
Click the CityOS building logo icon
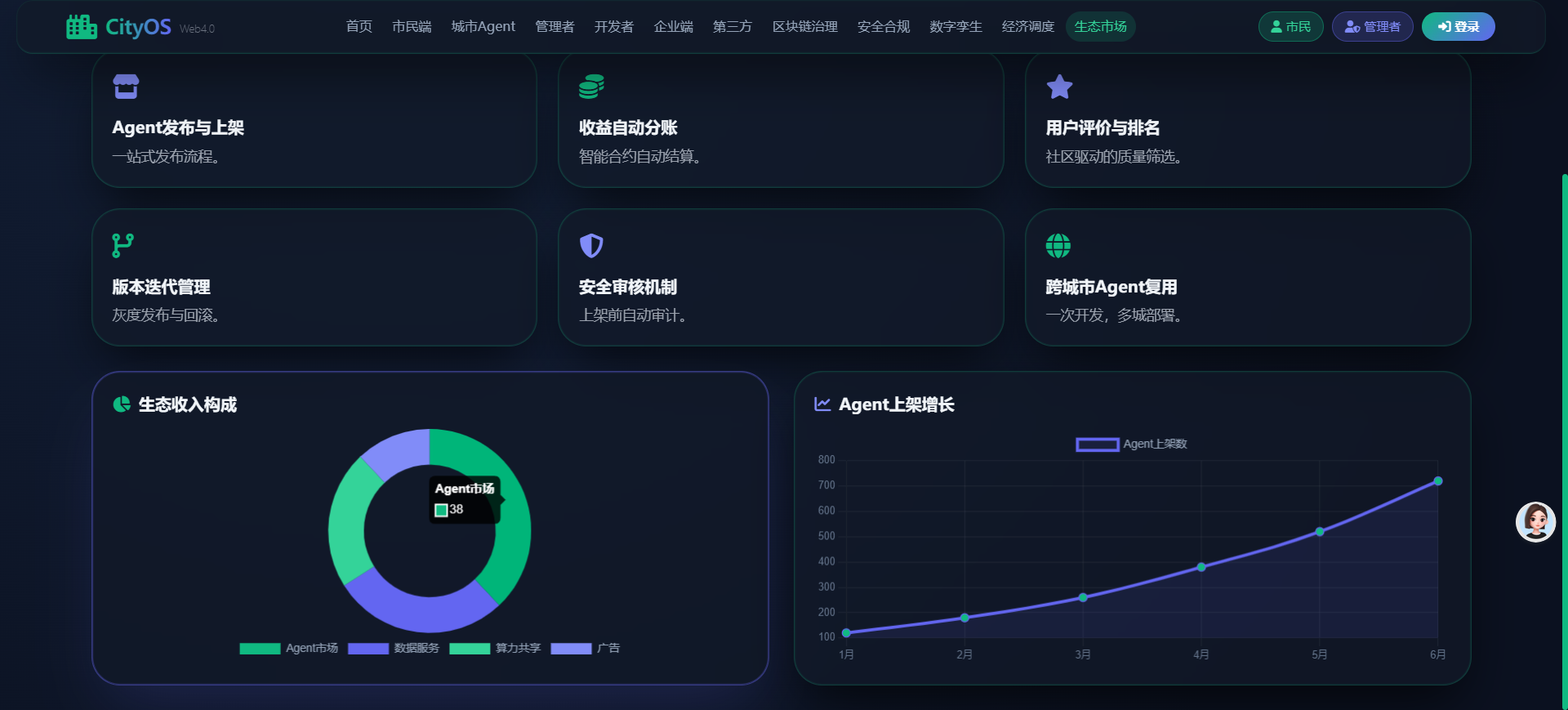point(82,27)
